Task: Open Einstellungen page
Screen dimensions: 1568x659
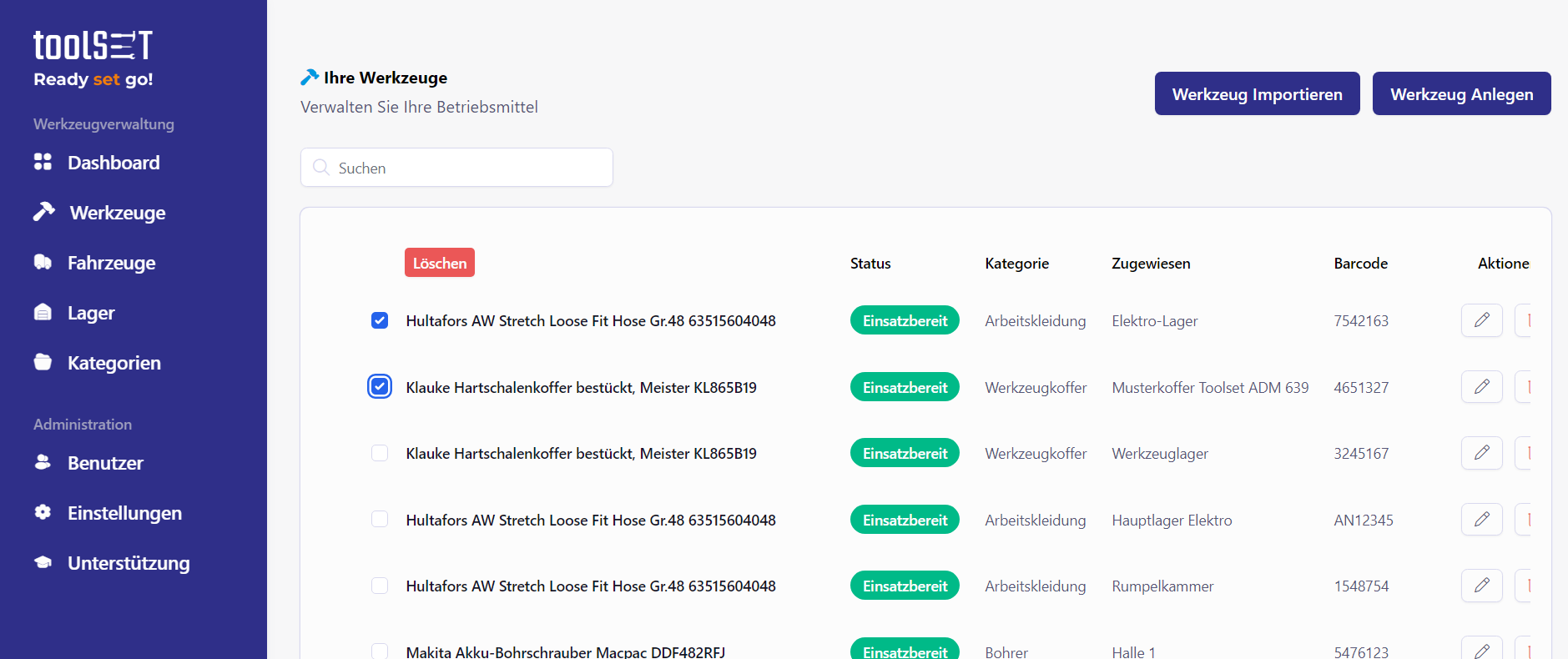Action: pos(124,513)
